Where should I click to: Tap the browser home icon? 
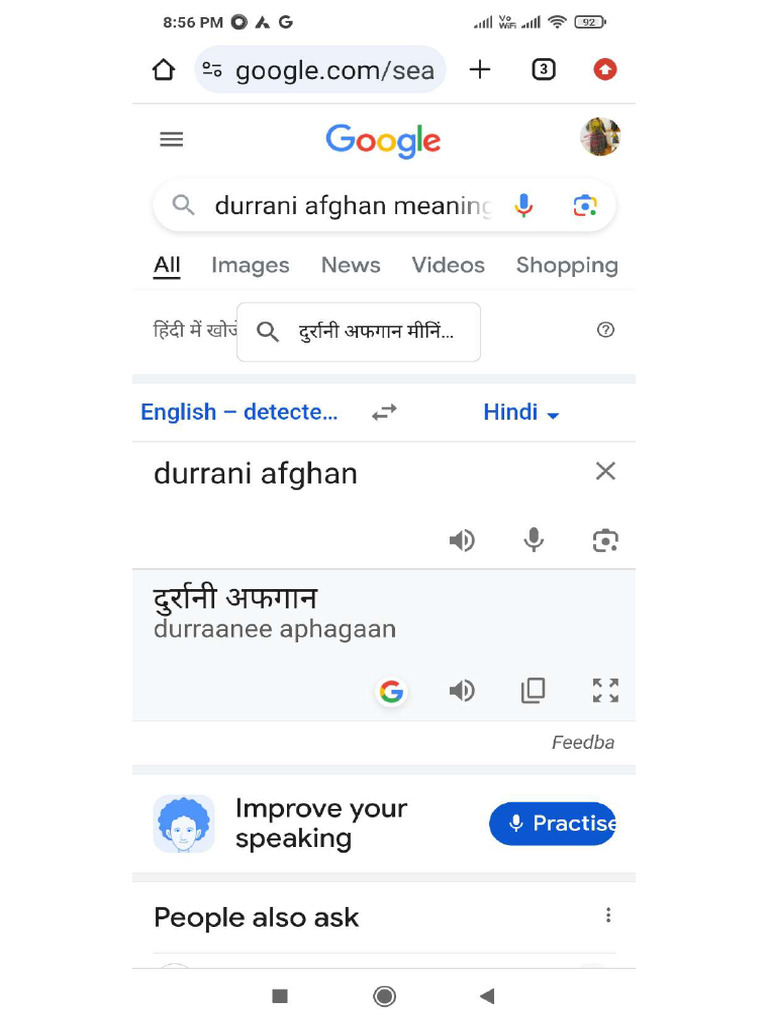(x=164, y=70)
